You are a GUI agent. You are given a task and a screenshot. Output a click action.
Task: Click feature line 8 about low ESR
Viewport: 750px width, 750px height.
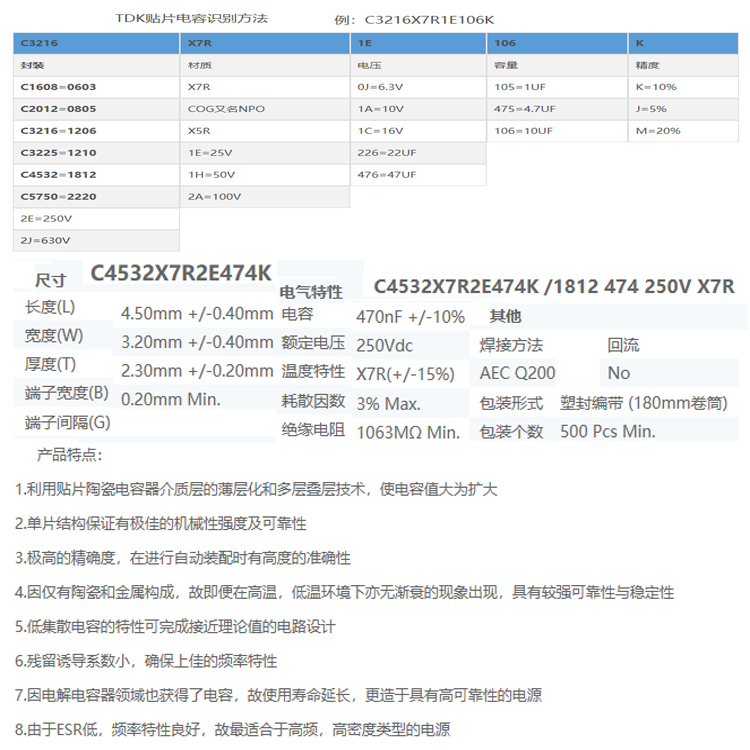tap(232, 729)
